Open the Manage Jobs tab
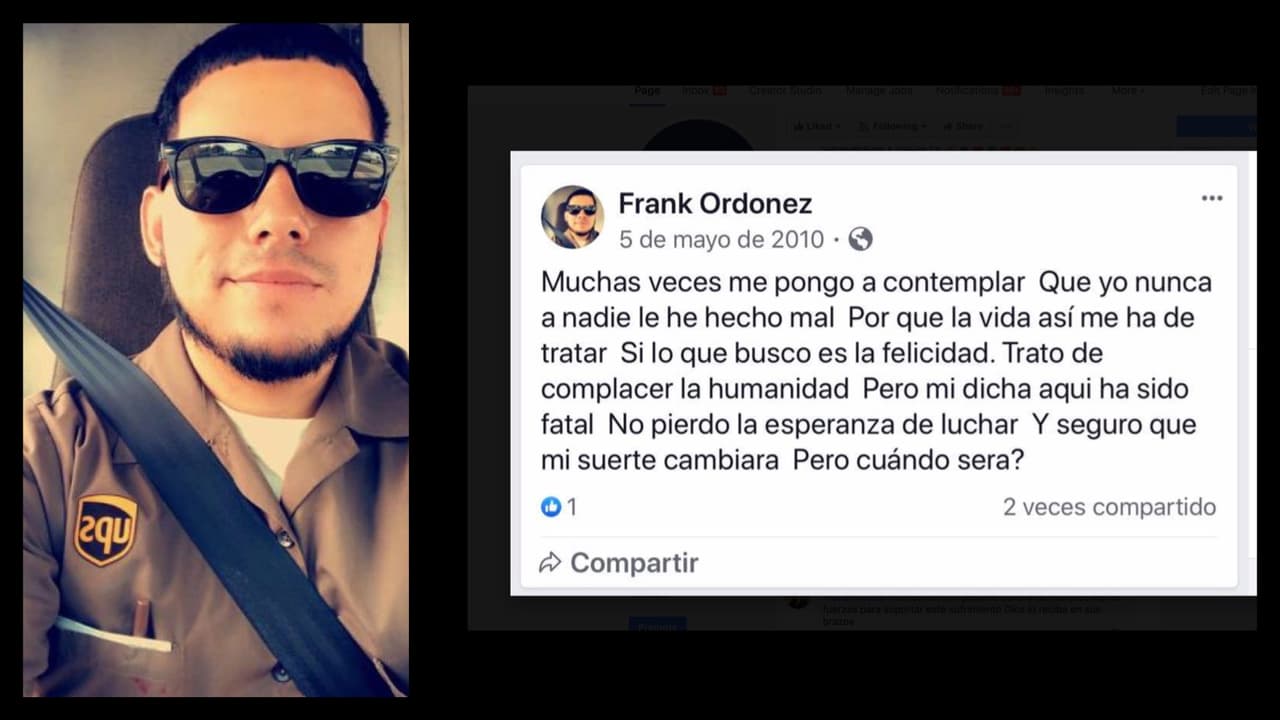 (879, 91)
